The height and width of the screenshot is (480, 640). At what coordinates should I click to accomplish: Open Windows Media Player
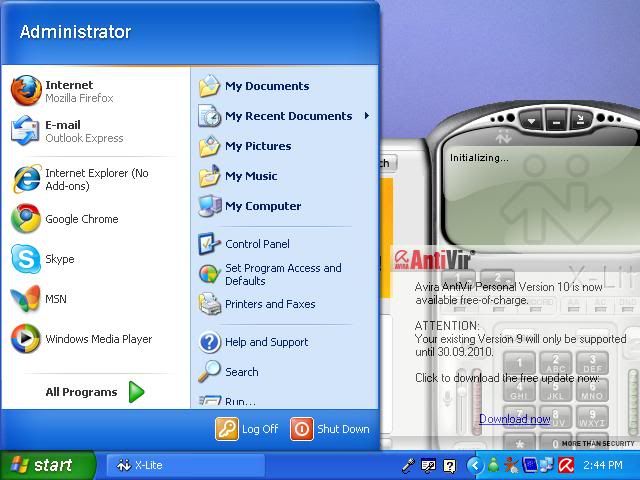(81, 339)
